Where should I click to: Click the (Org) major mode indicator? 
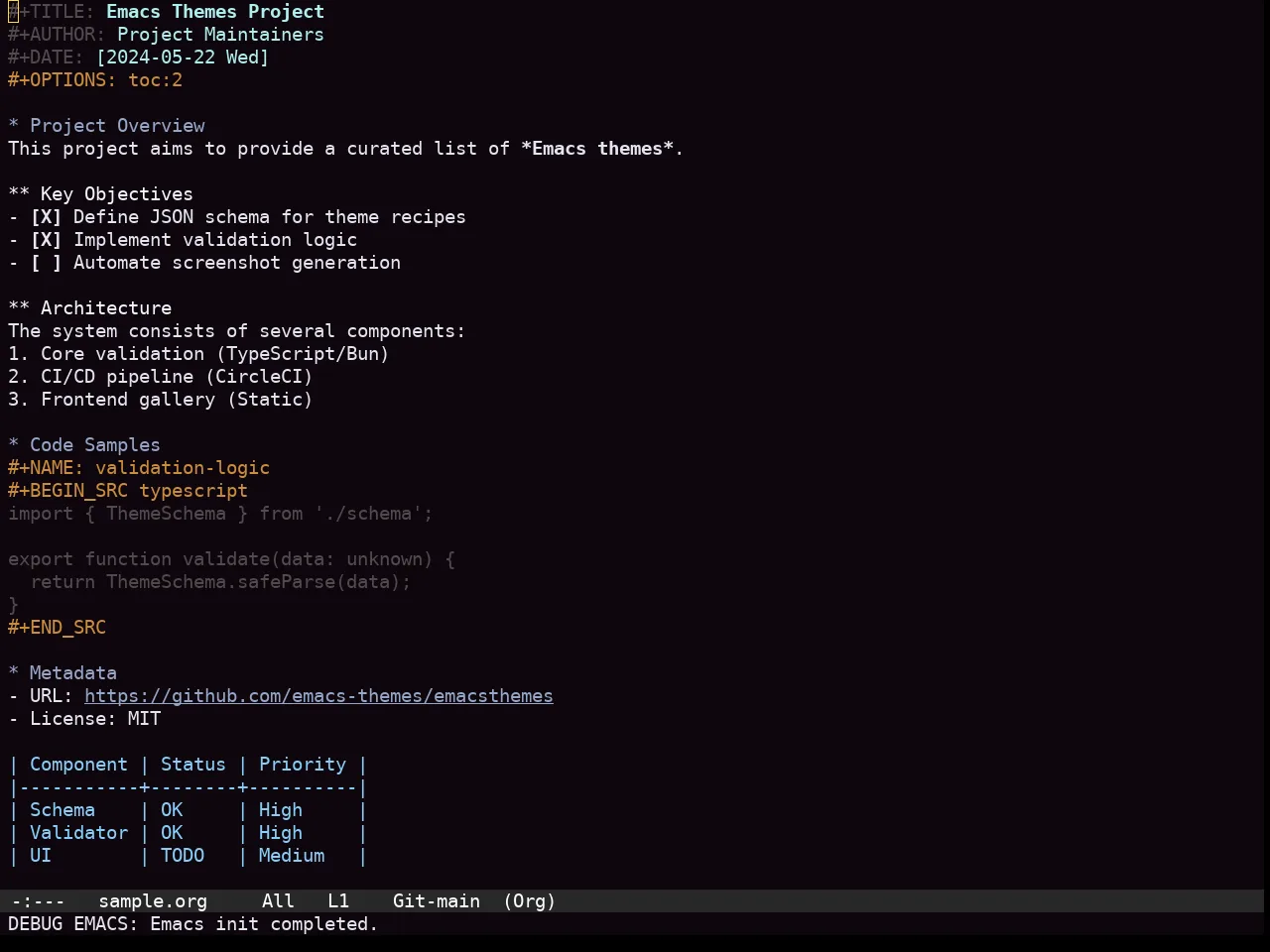point(529,901)
